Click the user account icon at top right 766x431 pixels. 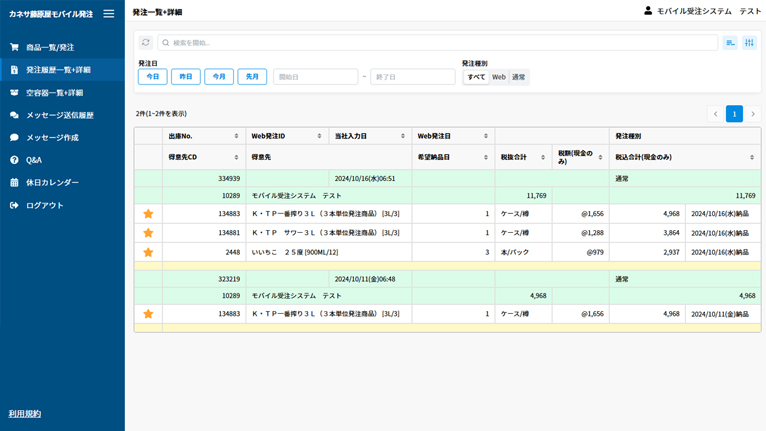point(648,11)
